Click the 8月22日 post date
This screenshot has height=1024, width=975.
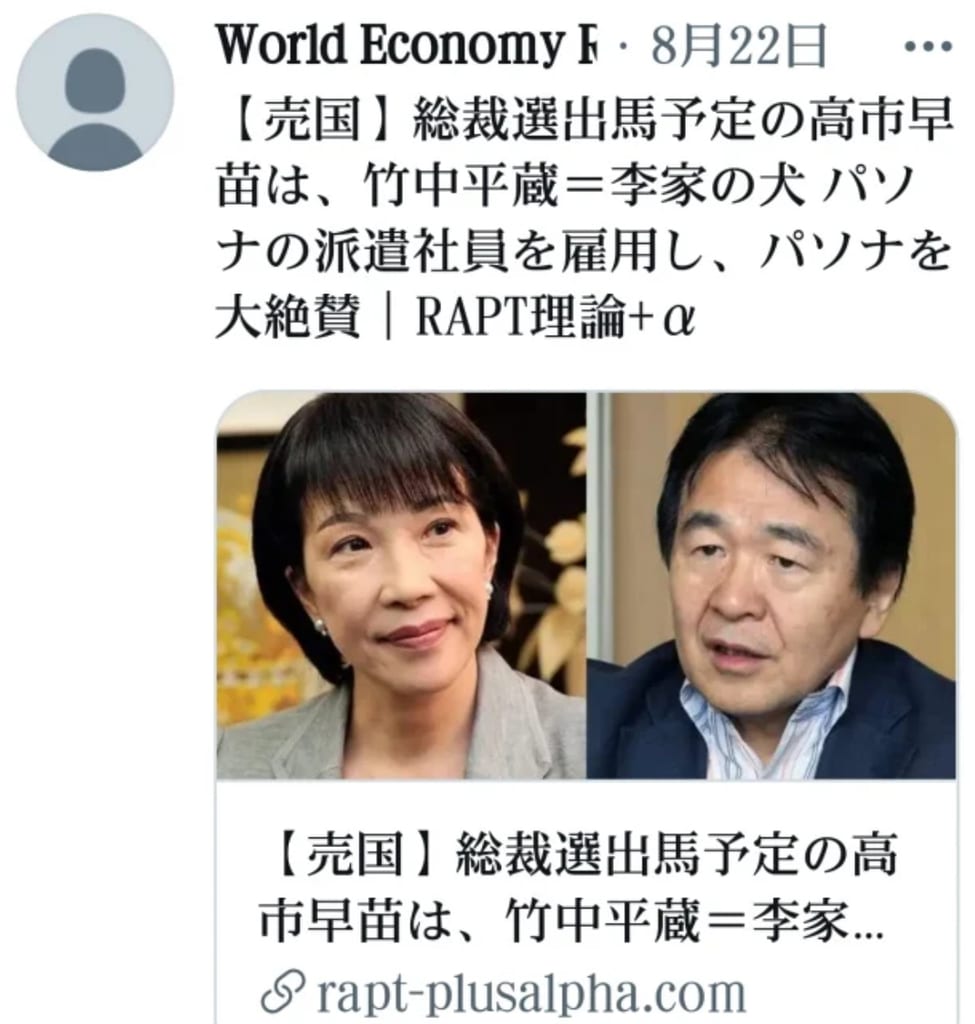[x=739, y=46]
